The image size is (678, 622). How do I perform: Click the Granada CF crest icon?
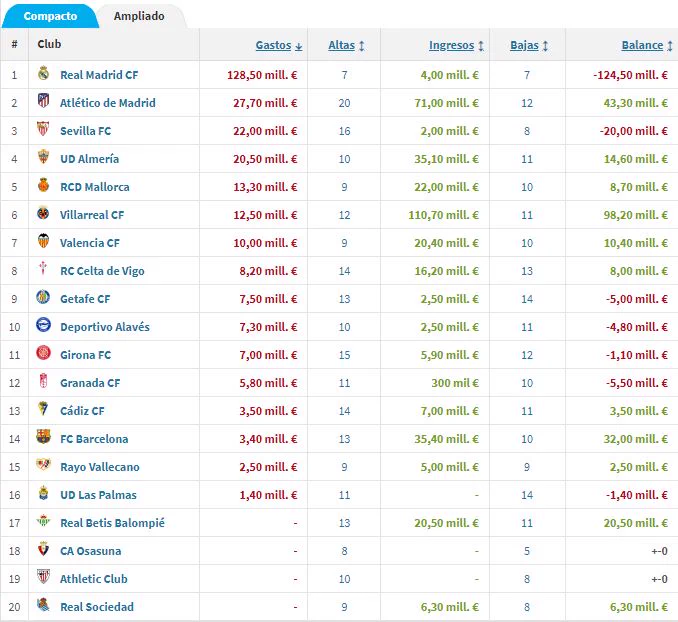click(43, 381)
